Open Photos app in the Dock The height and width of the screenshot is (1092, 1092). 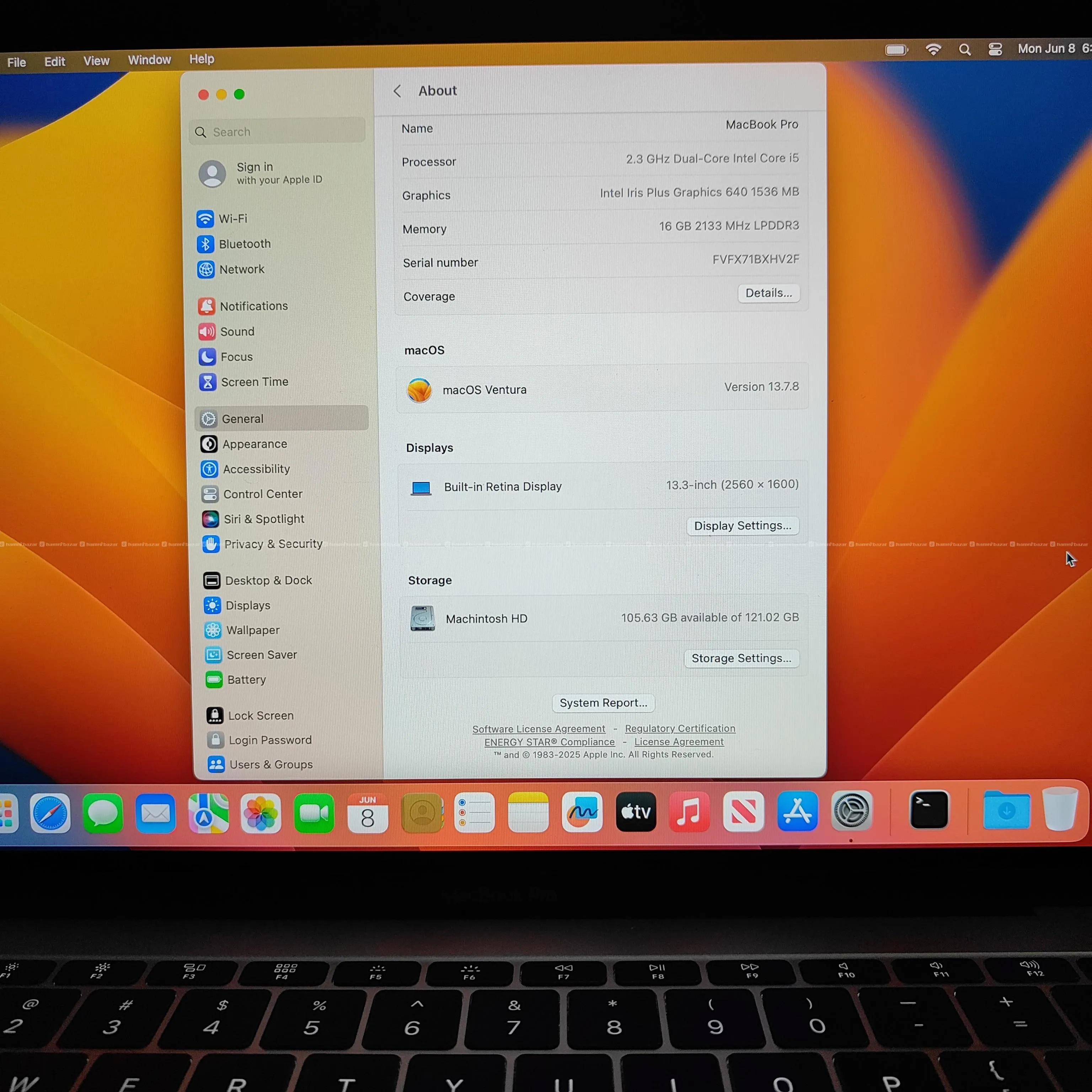[261, 813]
